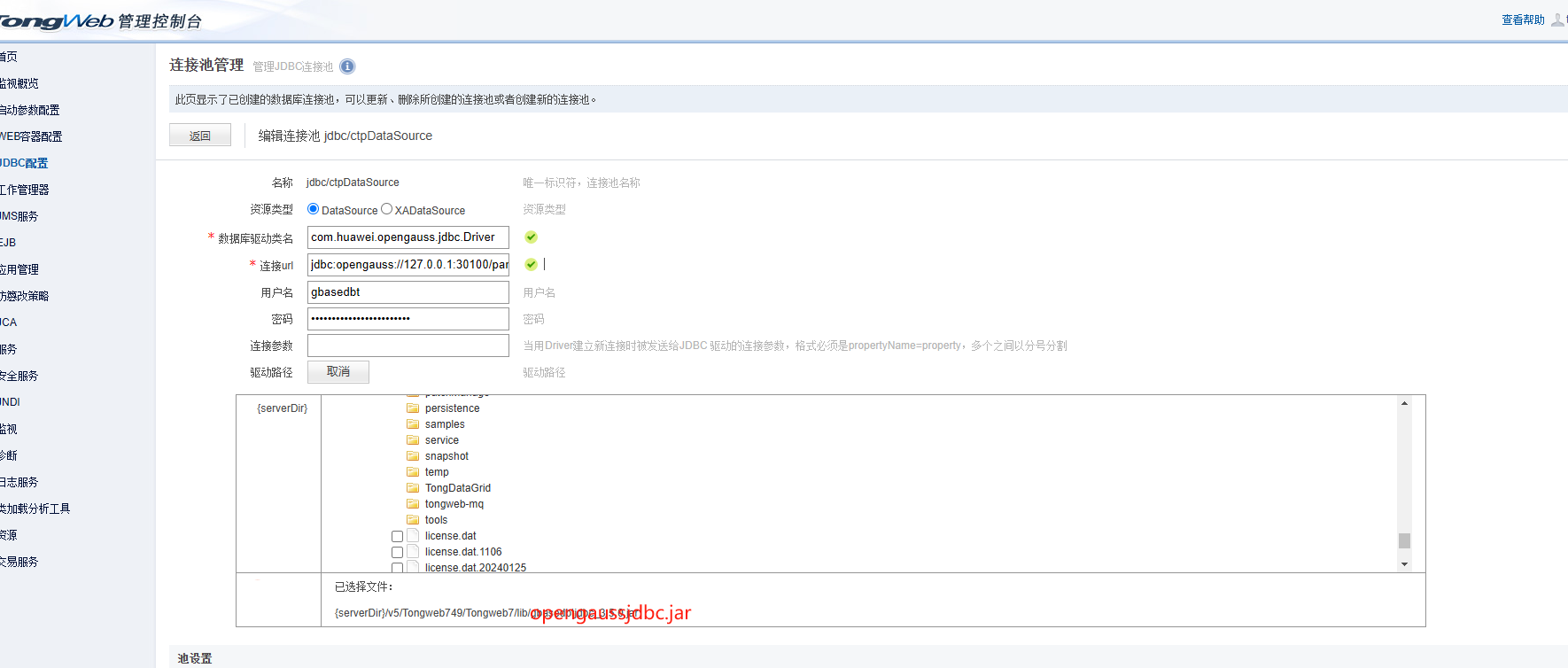Image resolution: width=1568 pixels, height=668 pixels.
Task: Click the TongWeb 管理控制台 logo
Action: pos(99,20)
